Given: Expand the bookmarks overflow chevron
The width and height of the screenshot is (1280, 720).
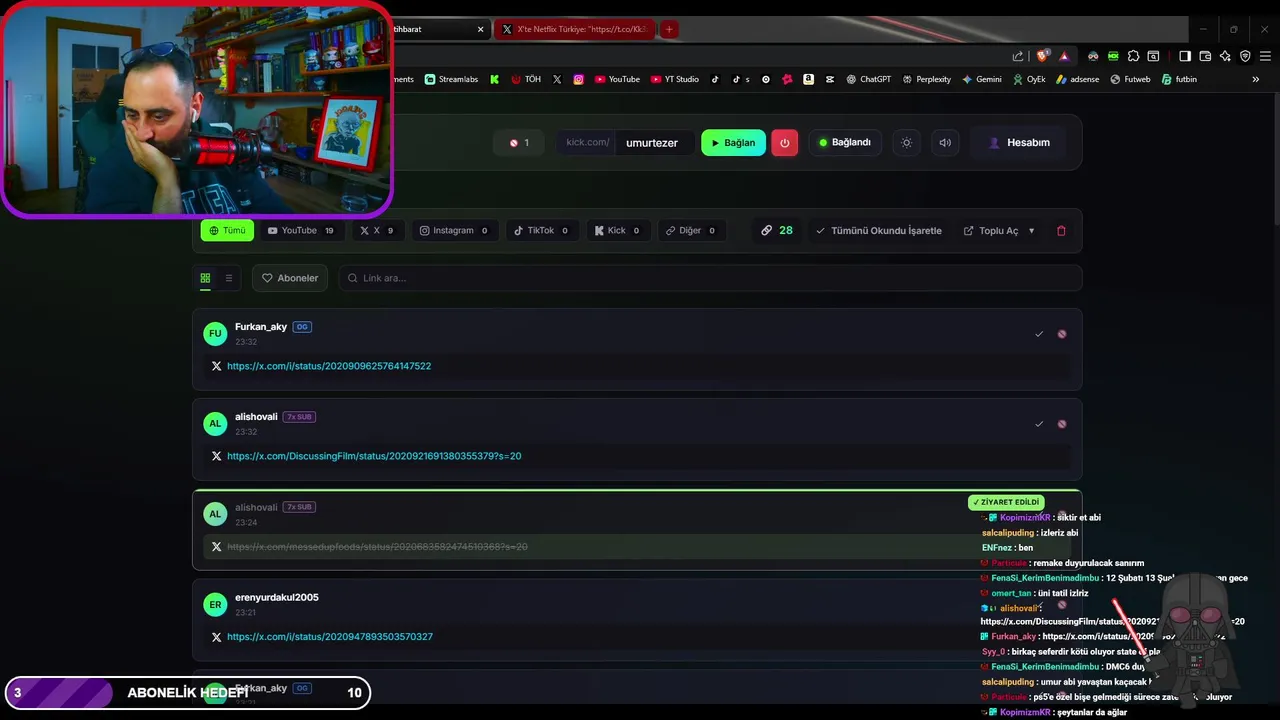Looking at the screenshot, I should [x=1256, y=79].
